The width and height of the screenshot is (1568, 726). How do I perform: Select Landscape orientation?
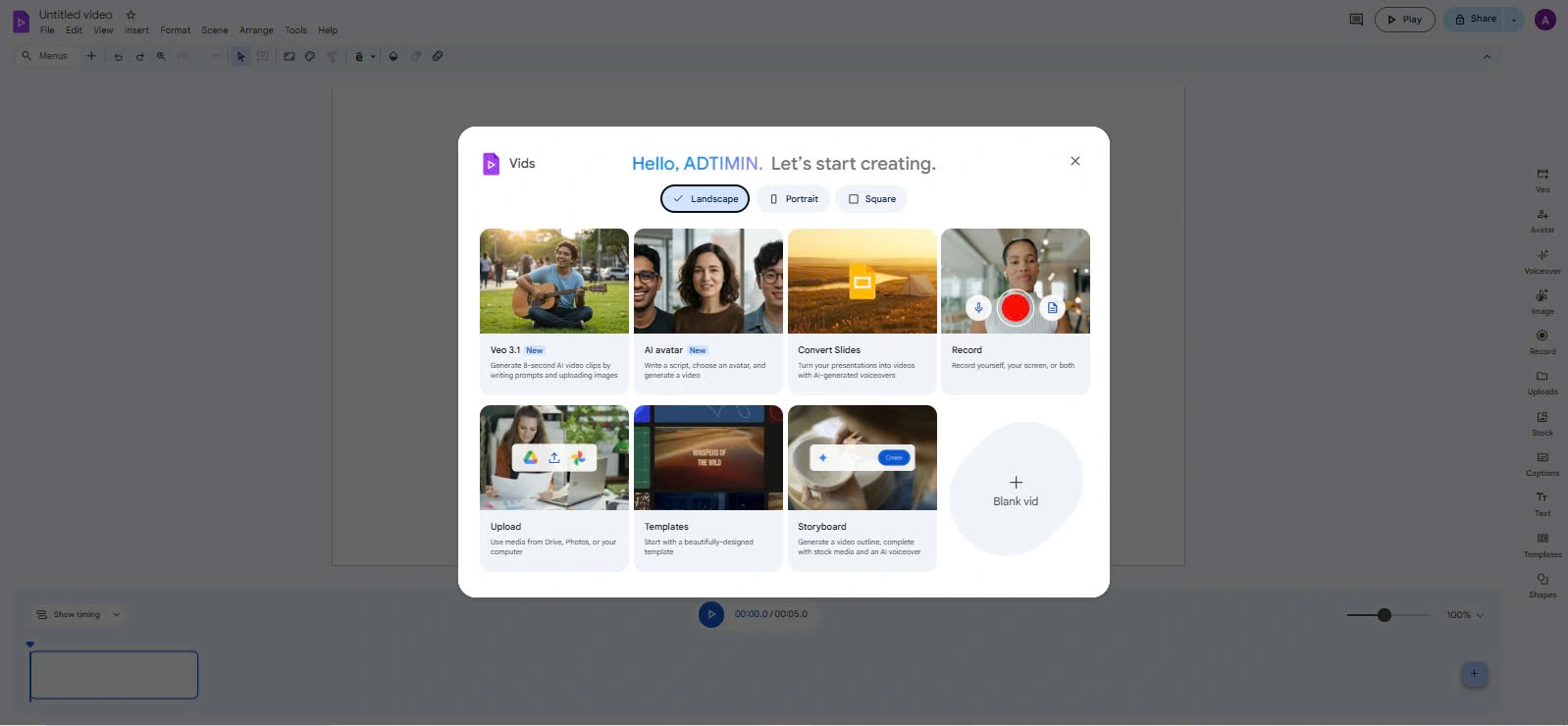click(x=705, y=199)
